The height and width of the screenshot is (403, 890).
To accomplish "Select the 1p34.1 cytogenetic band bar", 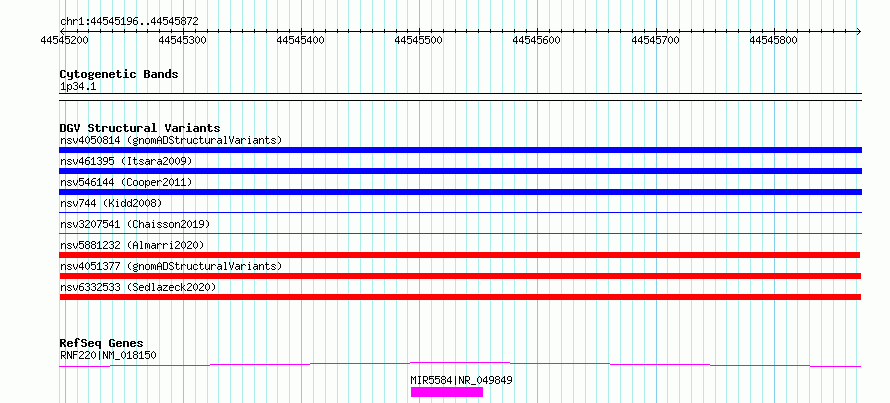I will tap(460, 97).
